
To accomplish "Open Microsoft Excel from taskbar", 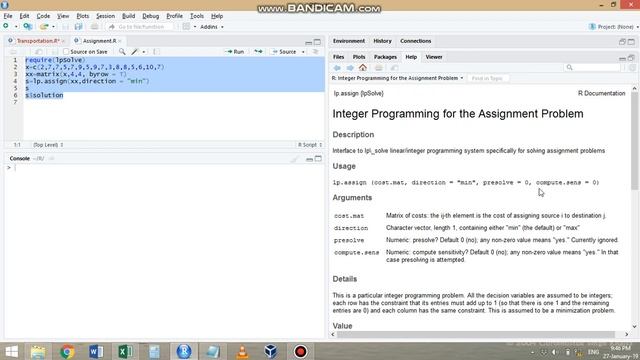I will tap(125, 351).
